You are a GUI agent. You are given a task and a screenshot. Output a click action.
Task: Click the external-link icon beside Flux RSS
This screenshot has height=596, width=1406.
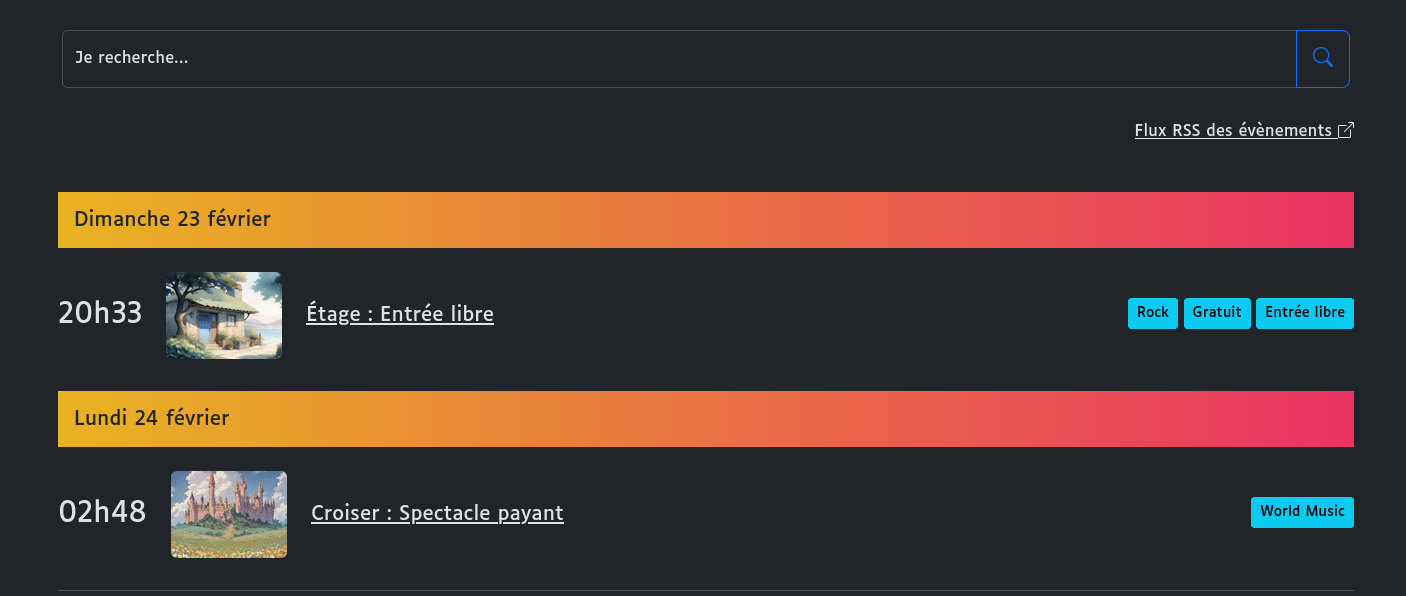click(x=1346, y=130)
